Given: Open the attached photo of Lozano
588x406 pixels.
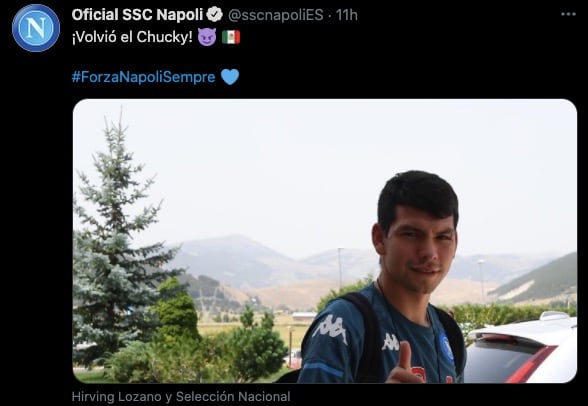Looking at the screenshot, I should coord(325,241).
